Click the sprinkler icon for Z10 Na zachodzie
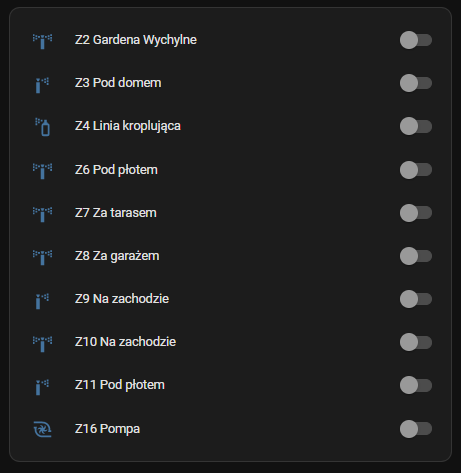Screen dimensions: 461x473 click(x=42, y=343)
